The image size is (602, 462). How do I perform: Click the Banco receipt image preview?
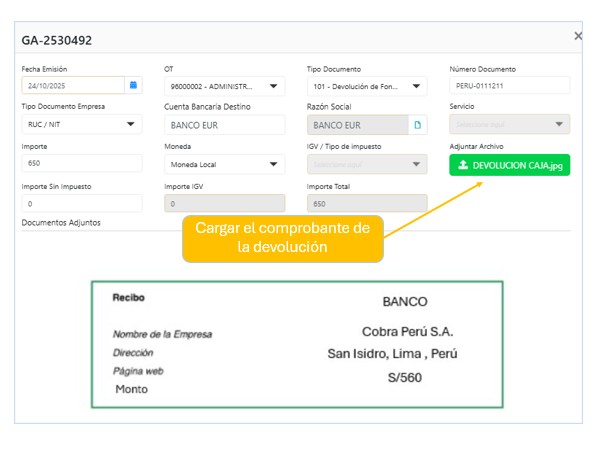point(296,344)
